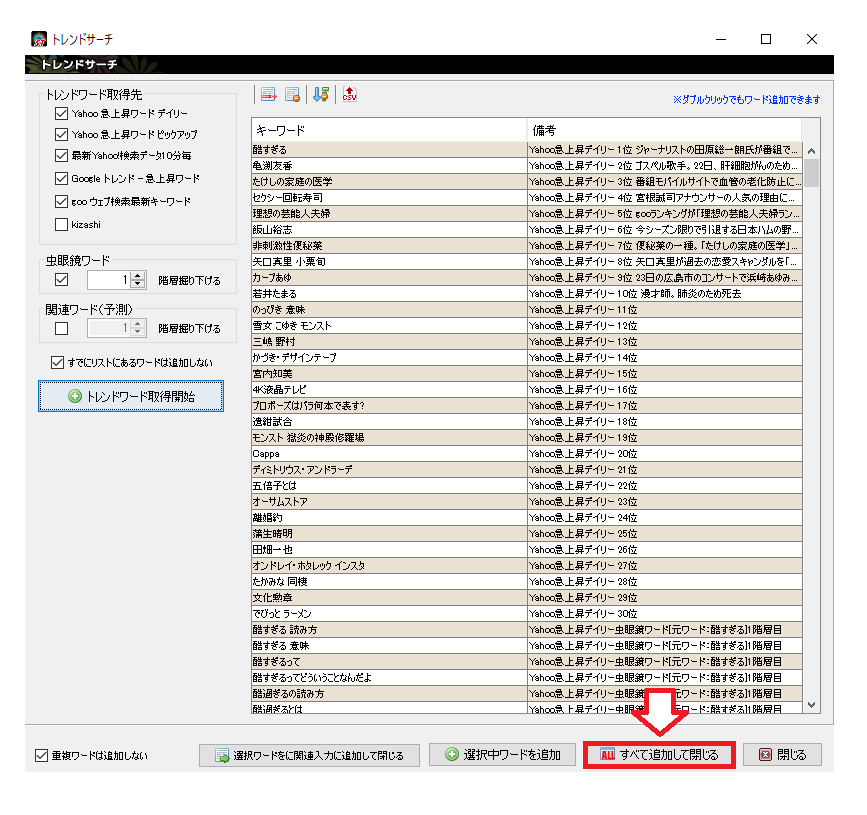Click 選択ワードをに関連入力に追加して閉じる button
Image resolution: width=867 pixels, height=815 pixels.
tap(309, 755)
